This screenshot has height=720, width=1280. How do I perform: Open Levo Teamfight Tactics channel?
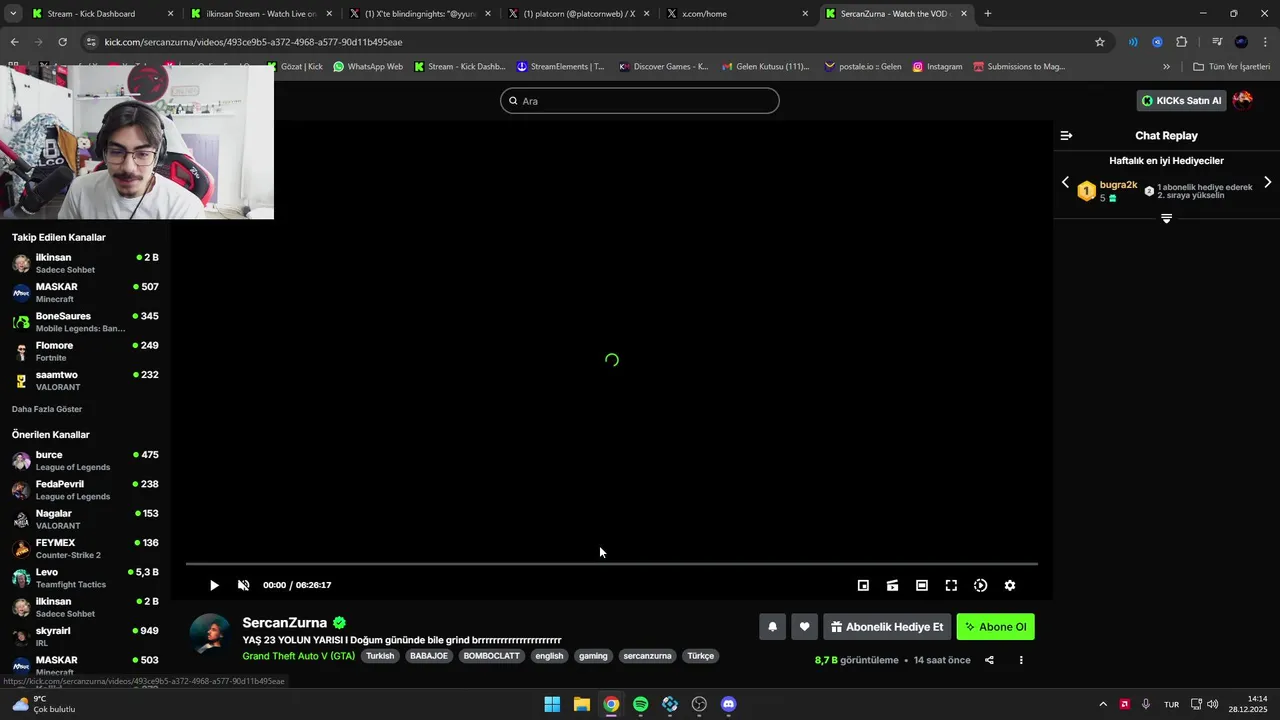(85, 578)
